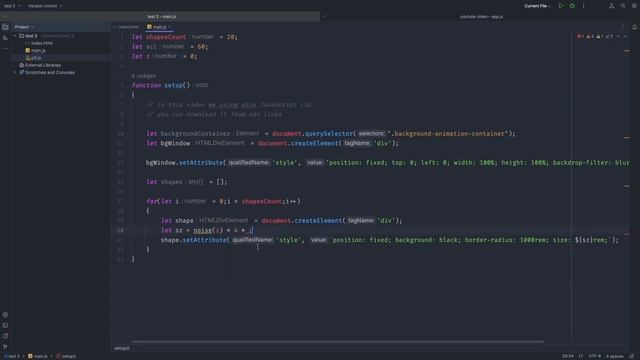Click noise(z) call on line 20
This screenshot has width=640, height=360.
tap(208, 230)
